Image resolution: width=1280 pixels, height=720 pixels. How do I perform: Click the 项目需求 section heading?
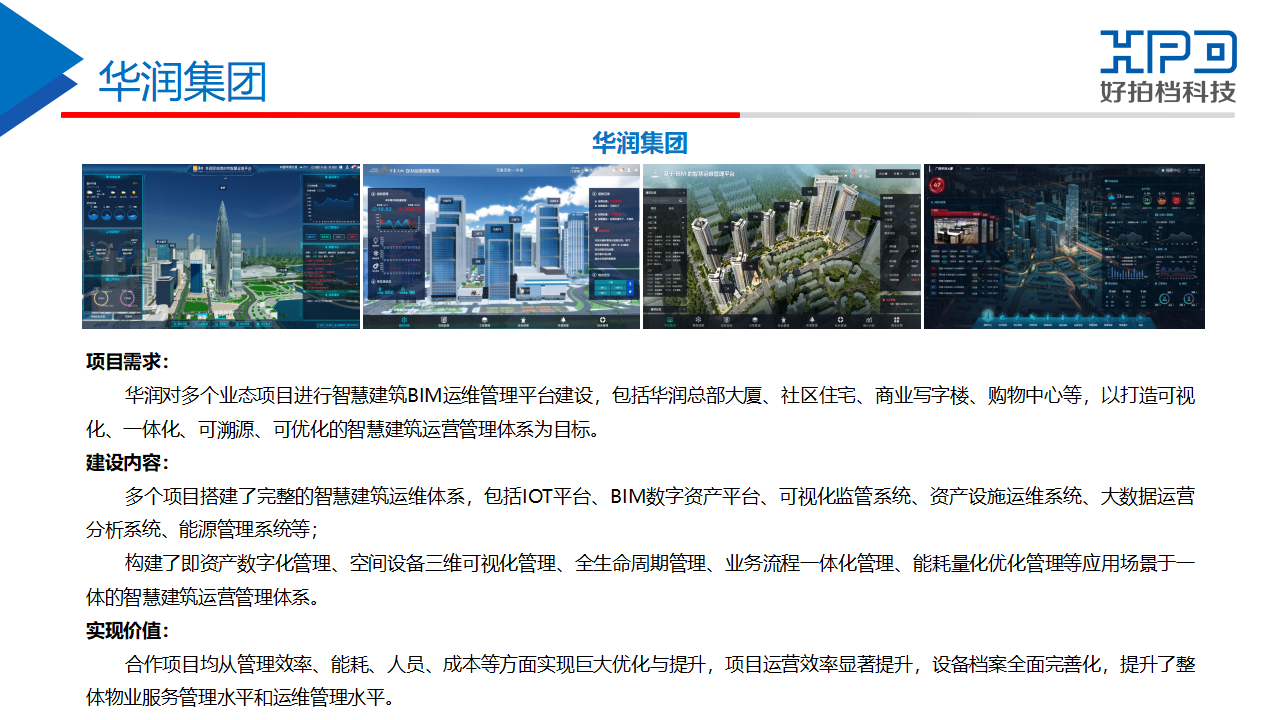(127, 362)
